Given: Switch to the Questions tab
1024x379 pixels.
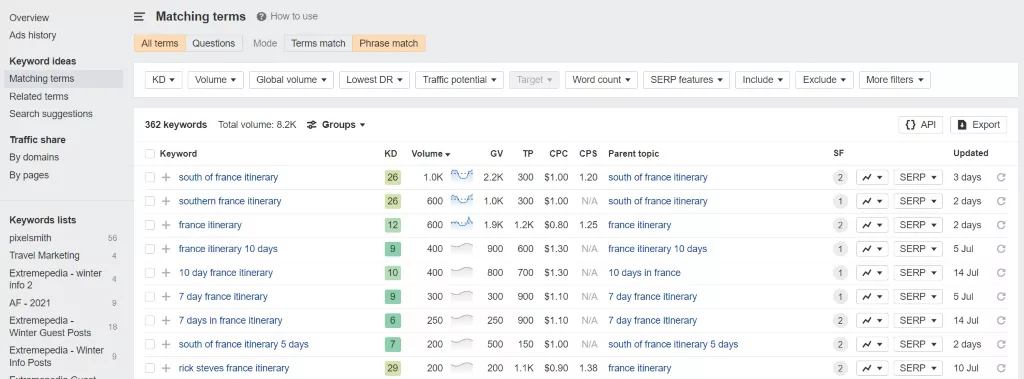Looking at the screenshot, I should (x=214, y=43).
